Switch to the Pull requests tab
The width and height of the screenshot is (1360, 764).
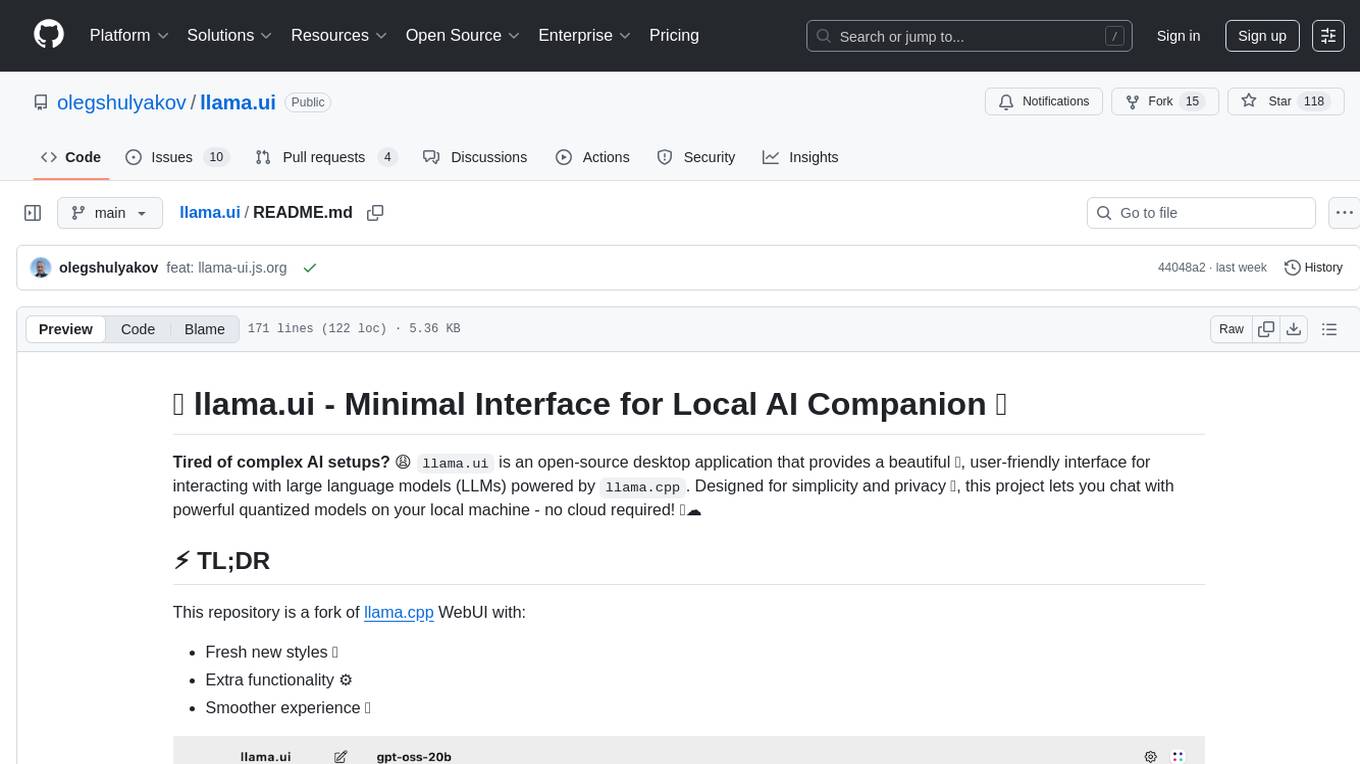pyautogui.click(x=326, y=157)
